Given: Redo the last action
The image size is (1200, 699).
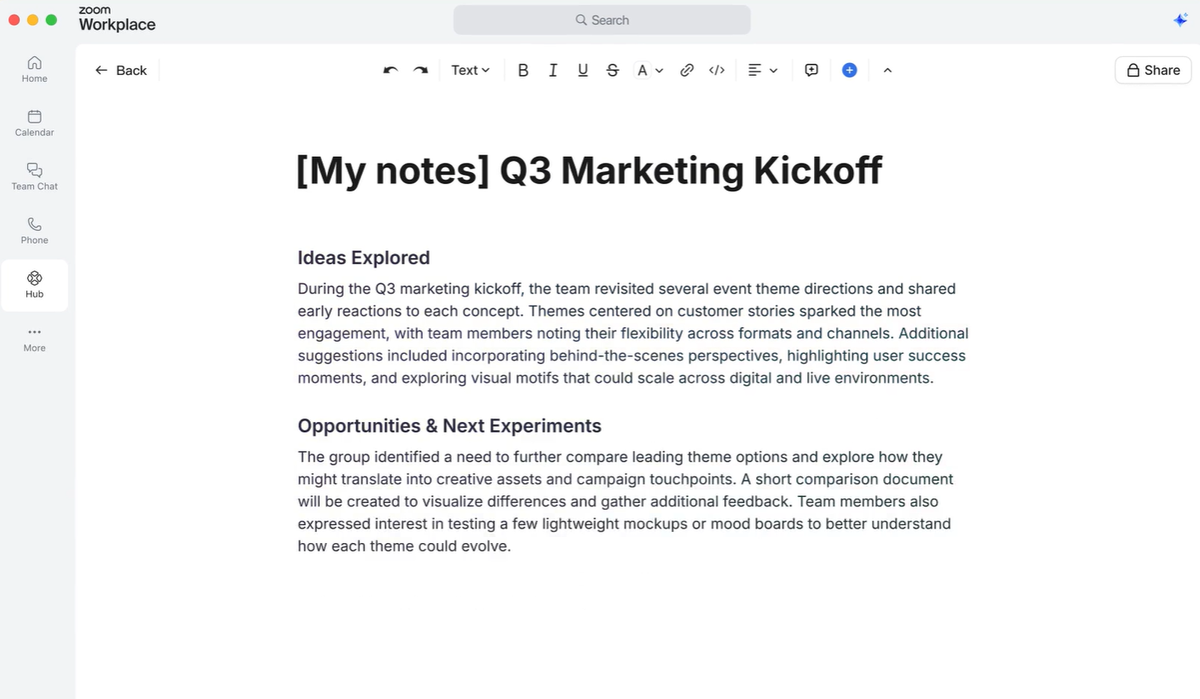Looking at the screenshot, I should [421, 70].
